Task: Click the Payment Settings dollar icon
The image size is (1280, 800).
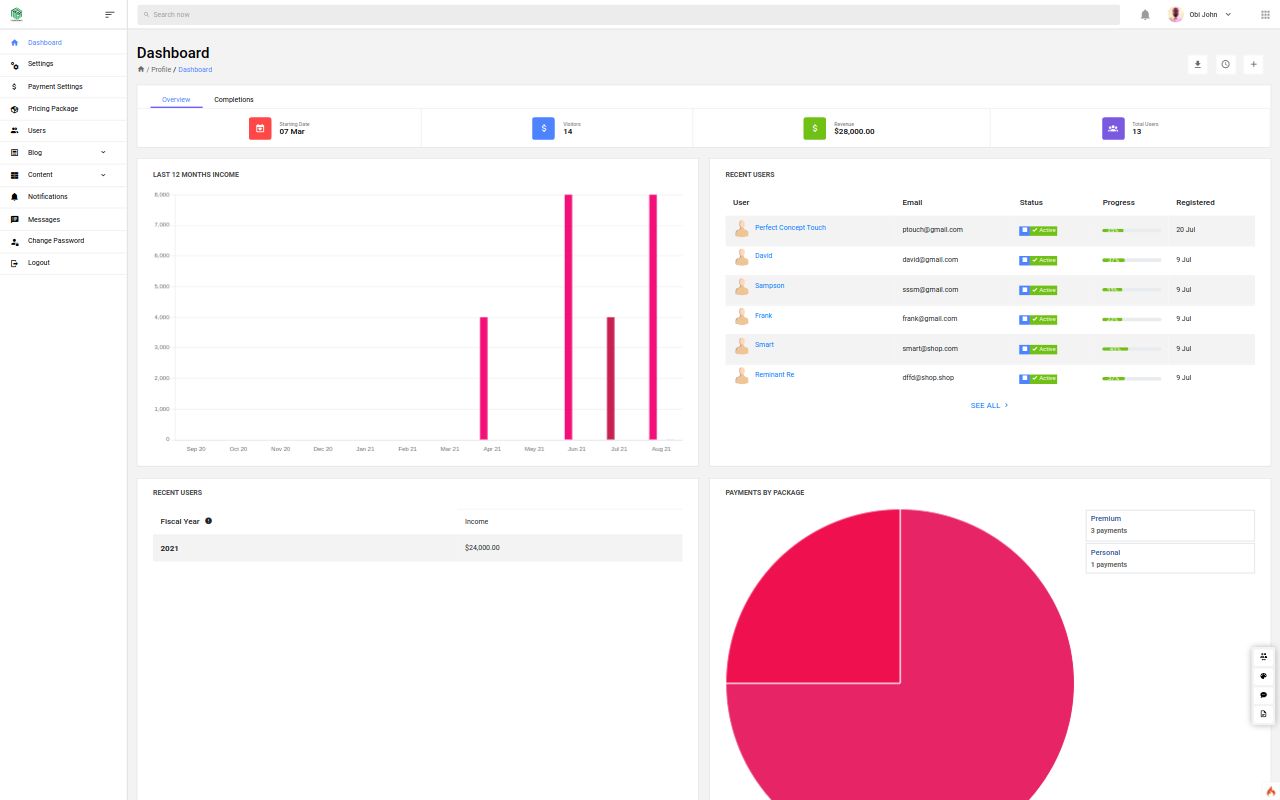Action: (x=14, y=87)
